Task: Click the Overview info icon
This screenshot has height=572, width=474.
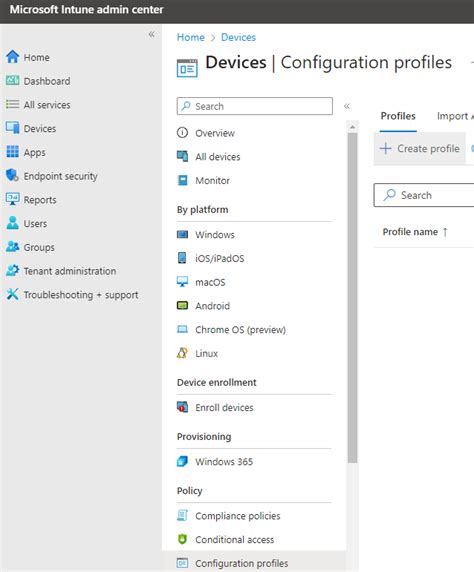Action: click(182, 132)
